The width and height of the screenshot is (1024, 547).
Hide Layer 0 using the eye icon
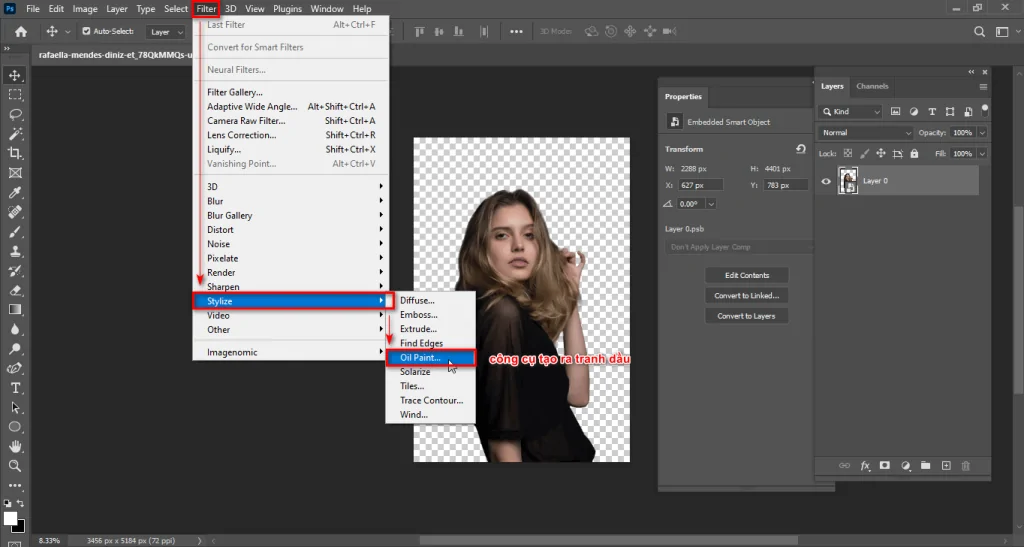coord(826,181)
